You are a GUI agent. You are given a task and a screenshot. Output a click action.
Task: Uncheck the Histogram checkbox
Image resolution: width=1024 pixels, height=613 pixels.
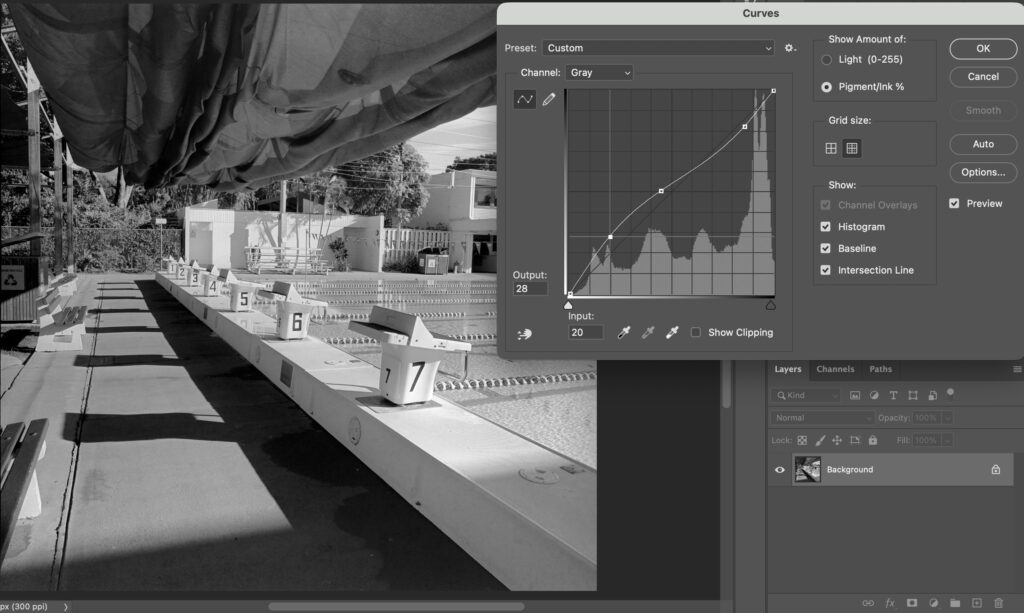point(826,227)
